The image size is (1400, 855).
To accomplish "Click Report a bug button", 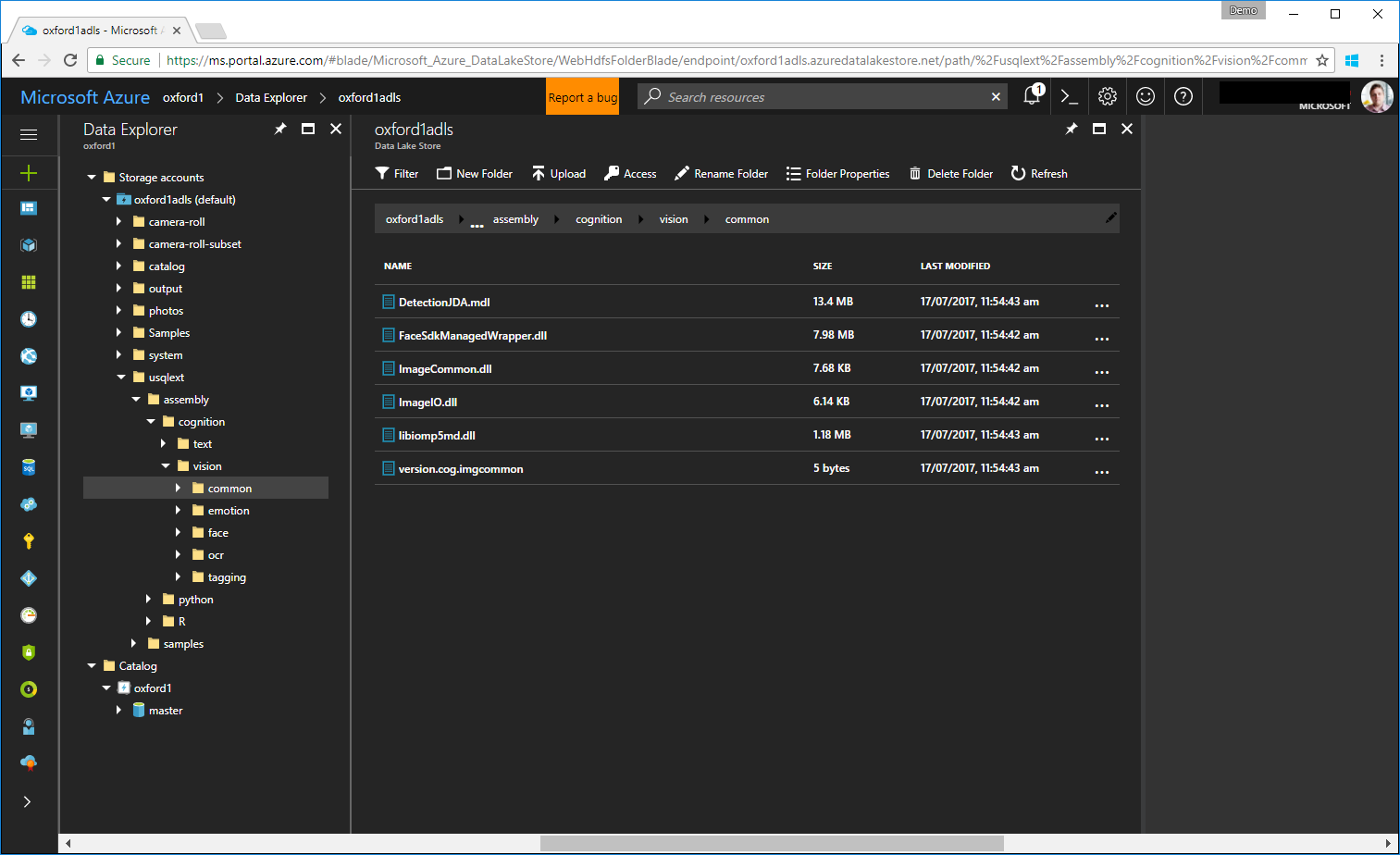I will pyautogui.click(x=582, y=96).
